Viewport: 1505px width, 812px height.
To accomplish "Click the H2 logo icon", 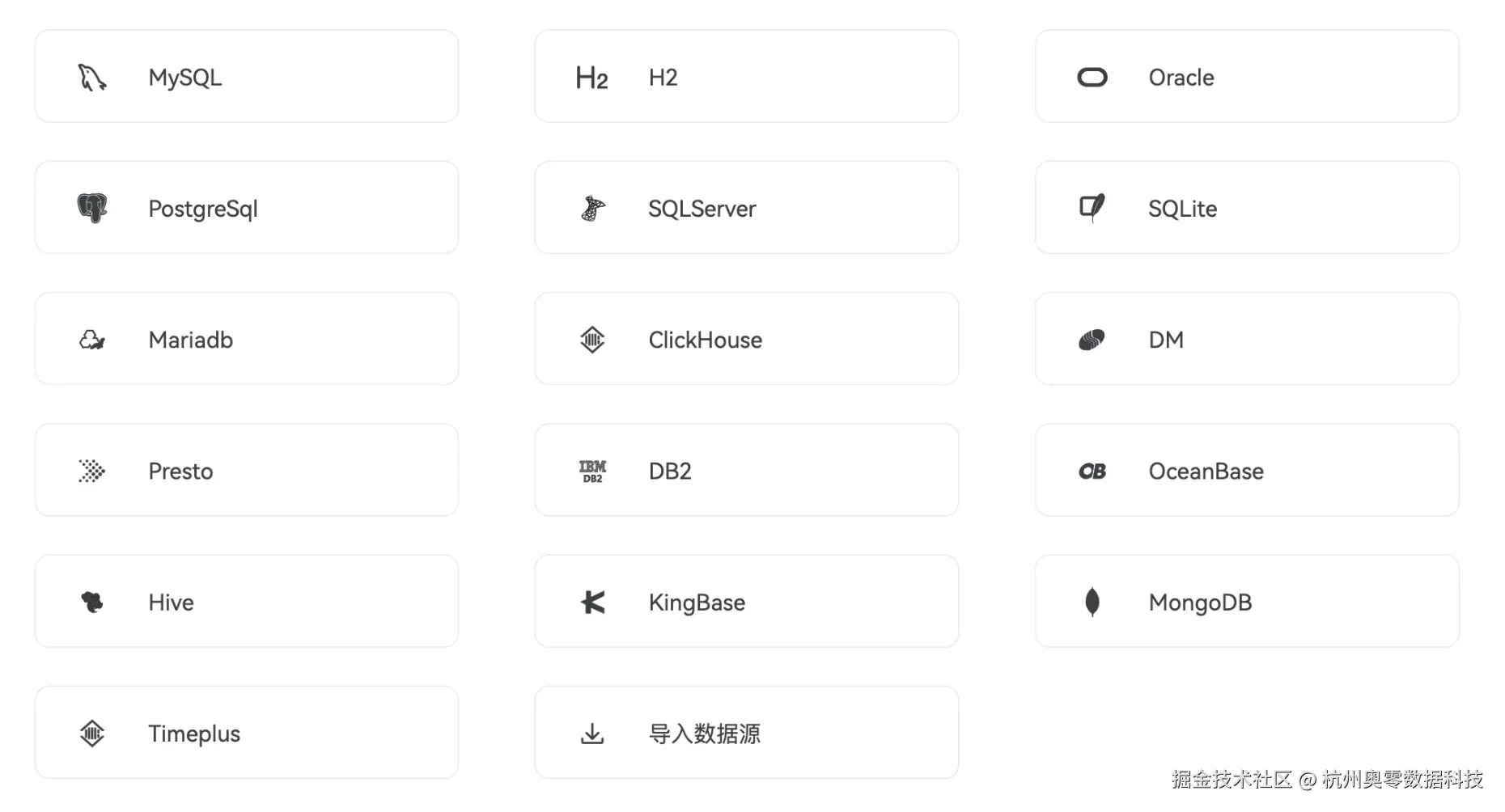I will pyautogui.click(x=592, y=78).
